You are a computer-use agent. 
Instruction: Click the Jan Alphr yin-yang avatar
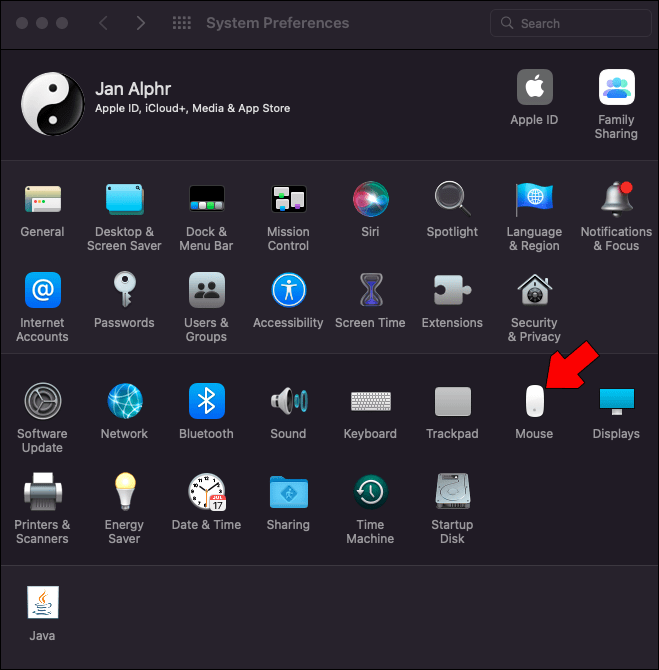coord(53,103)
